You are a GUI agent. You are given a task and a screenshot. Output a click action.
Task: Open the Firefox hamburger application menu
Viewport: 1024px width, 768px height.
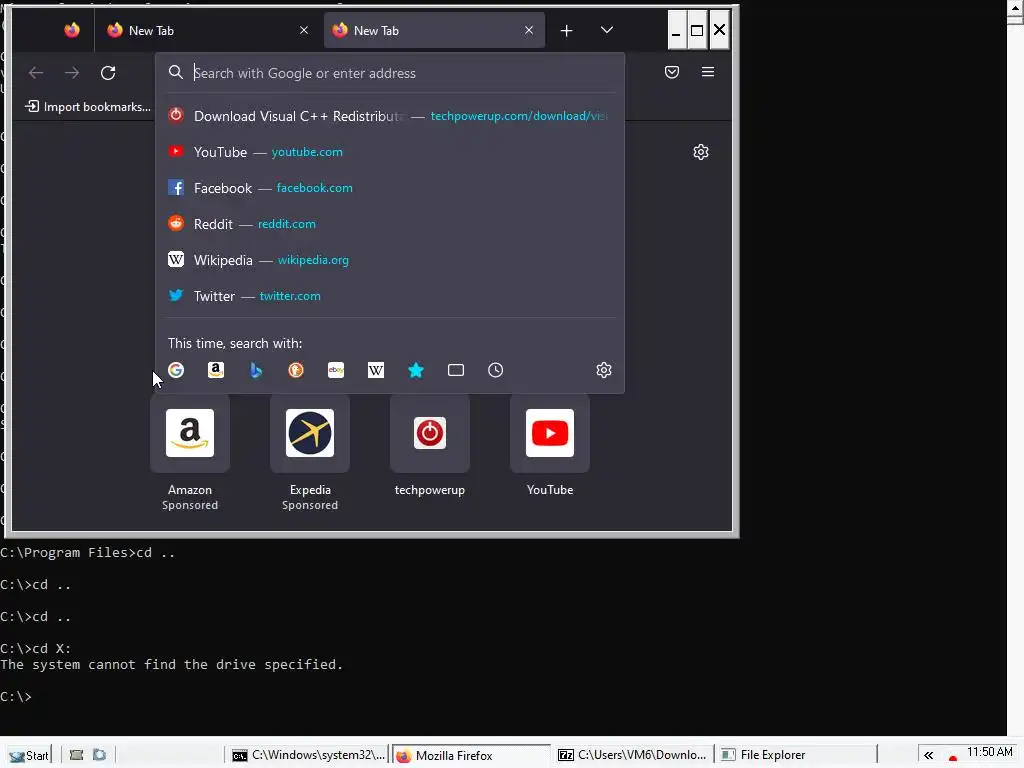pos(708,72)
